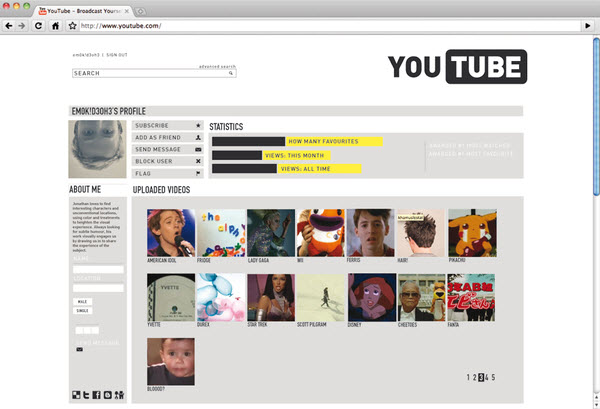Go to page 2 of uploaded videos

[474, 377]
